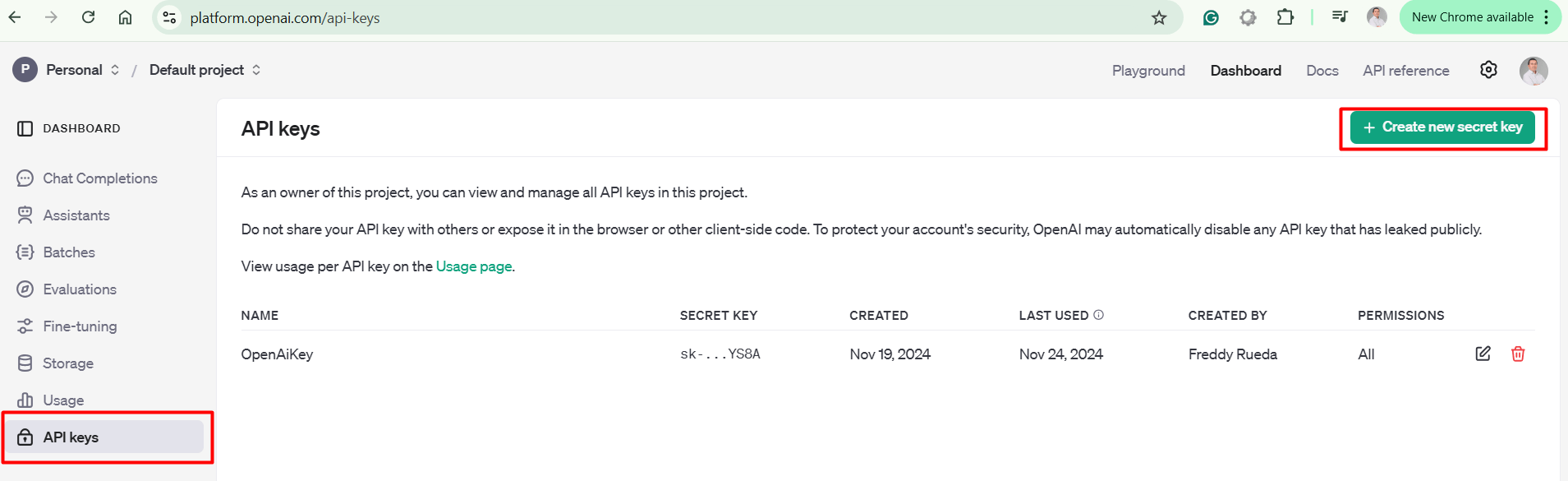Click the NAME column header
This screenshot has width=1568, height=481.
tap(260, 316)
